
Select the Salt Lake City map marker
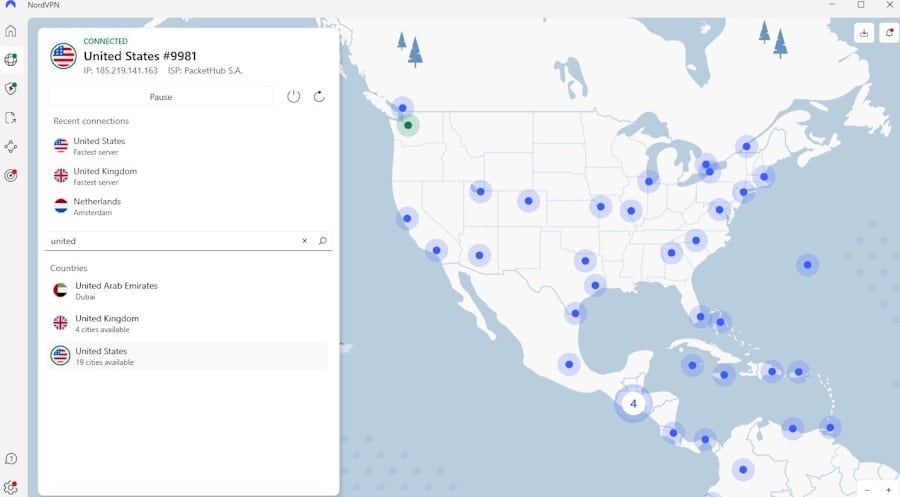480,191
